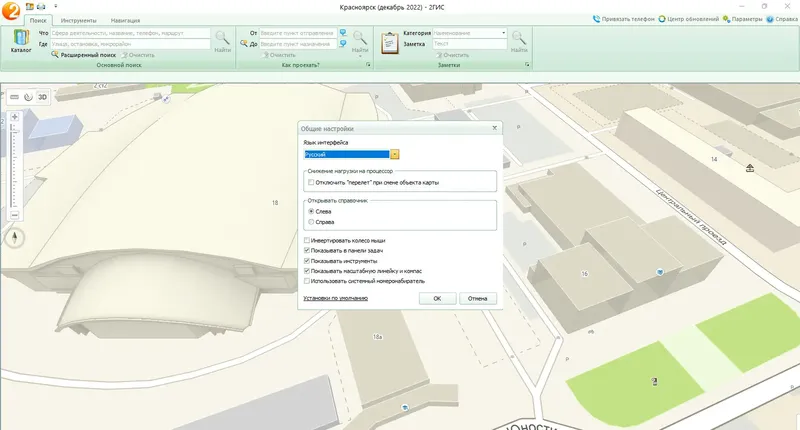
Task: Open Параметры settings in the top bar
Action: tap(742, 19)
